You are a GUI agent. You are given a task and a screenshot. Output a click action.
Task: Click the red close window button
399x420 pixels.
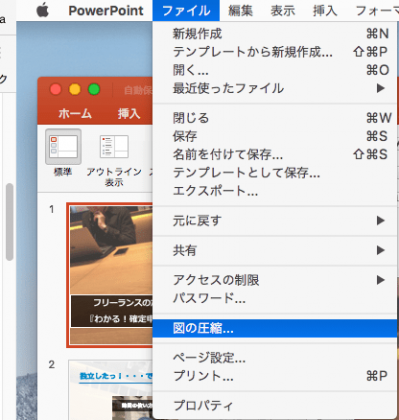pyautogui.click(x=56, y=89)
